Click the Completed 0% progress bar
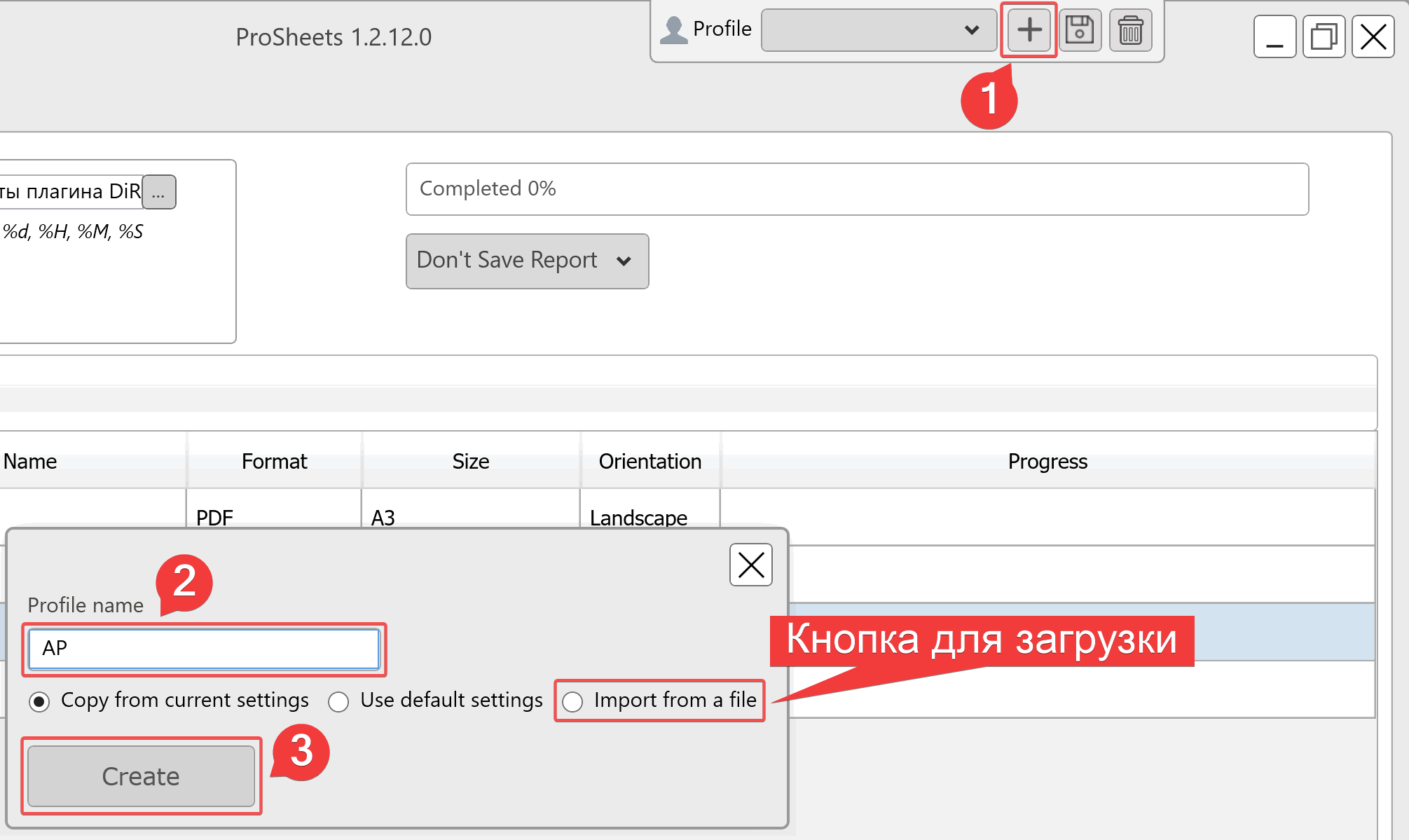The width and height of the screenshot is (1409, 840). (x=857, y=189)
